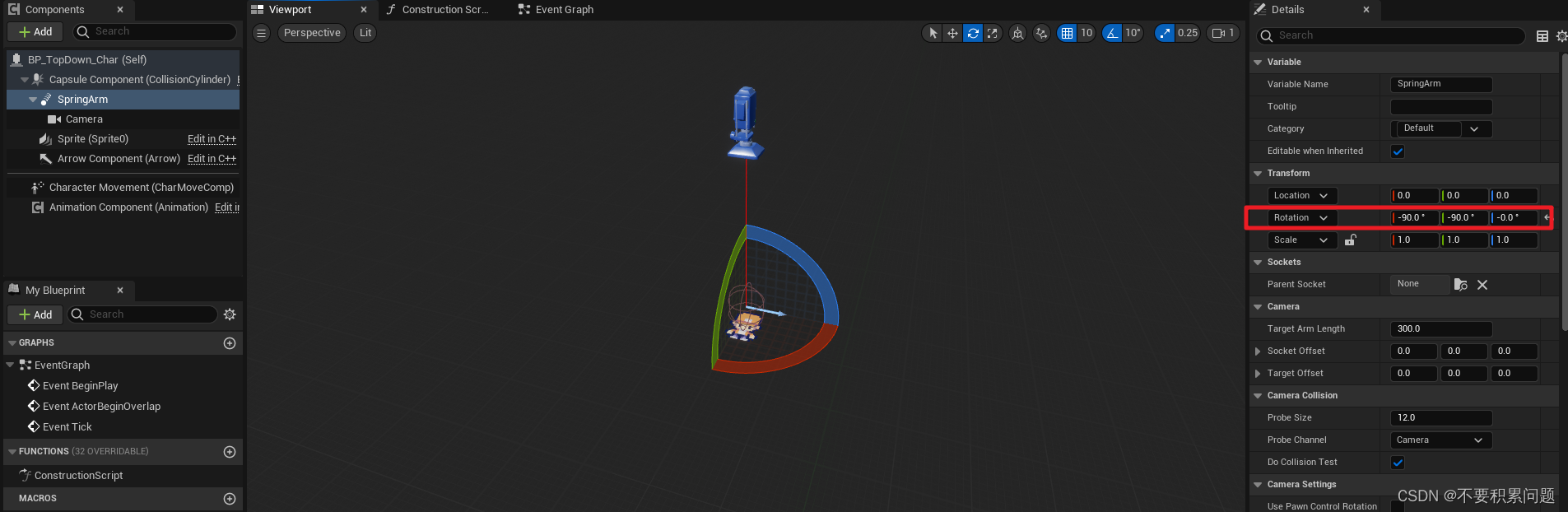Open Event Tick node
Screen dimensions: 1568x512
(67, 427)
